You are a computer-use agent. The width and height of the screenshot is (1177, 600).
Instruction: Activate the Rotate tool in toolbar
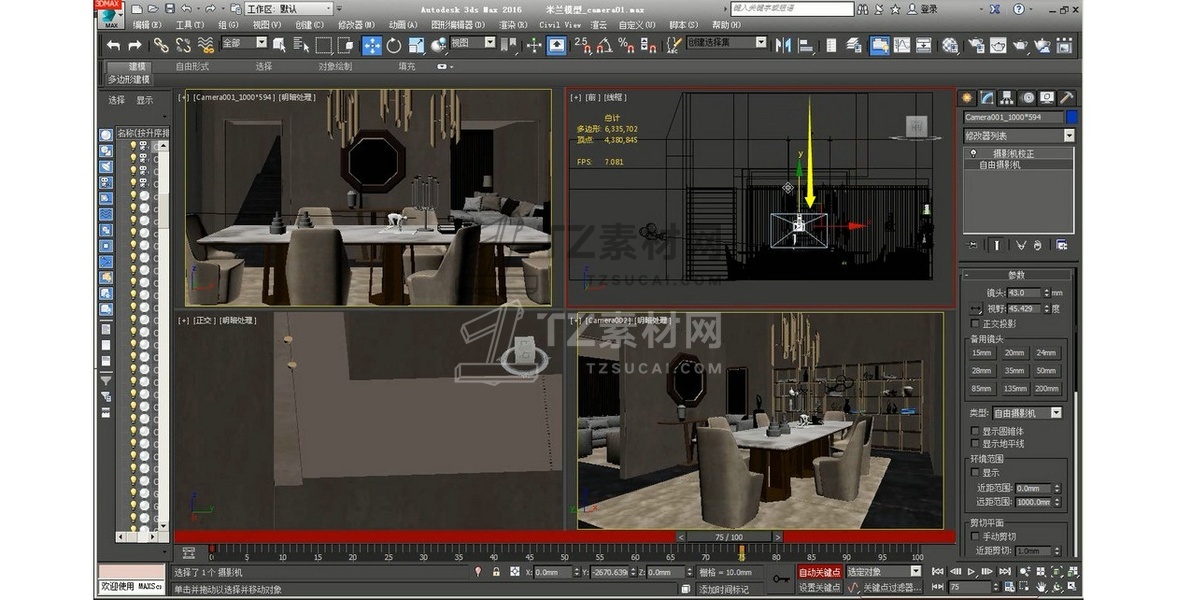[x=394, y=45]
